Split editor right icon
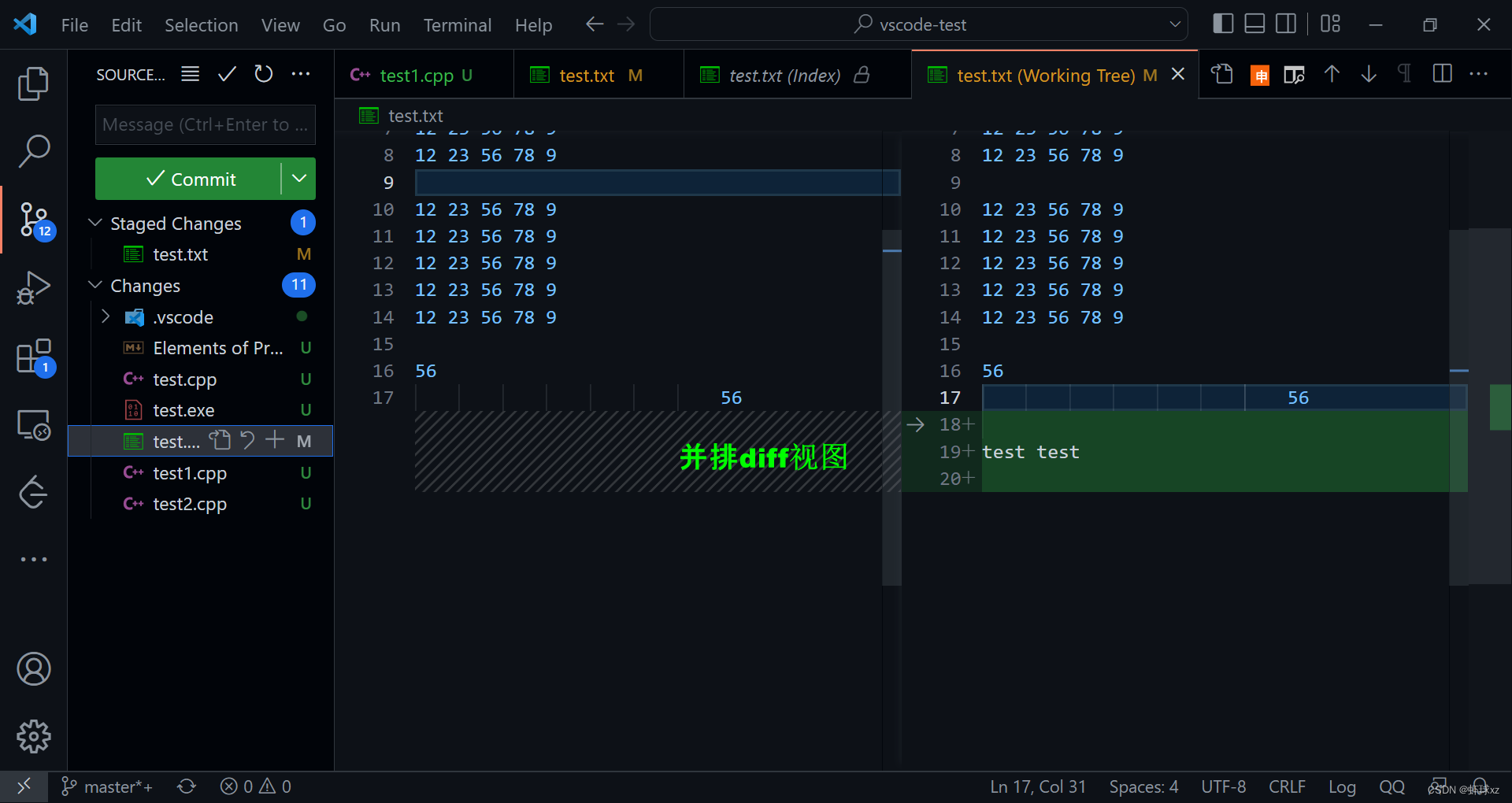1512x803 pixels. [1443, 74]
